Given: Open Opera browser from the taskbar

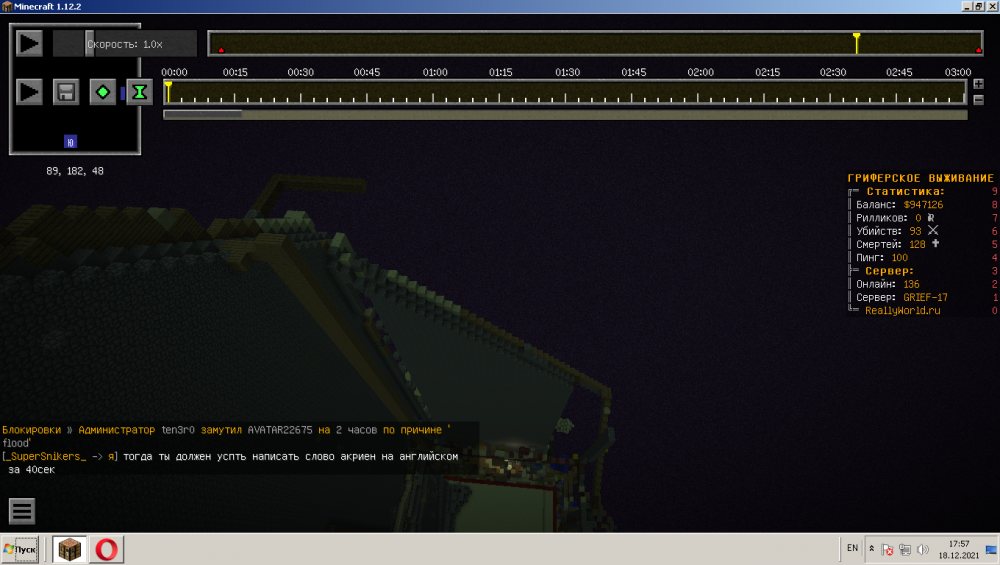Looking at the screenshot, I should 107,549.
